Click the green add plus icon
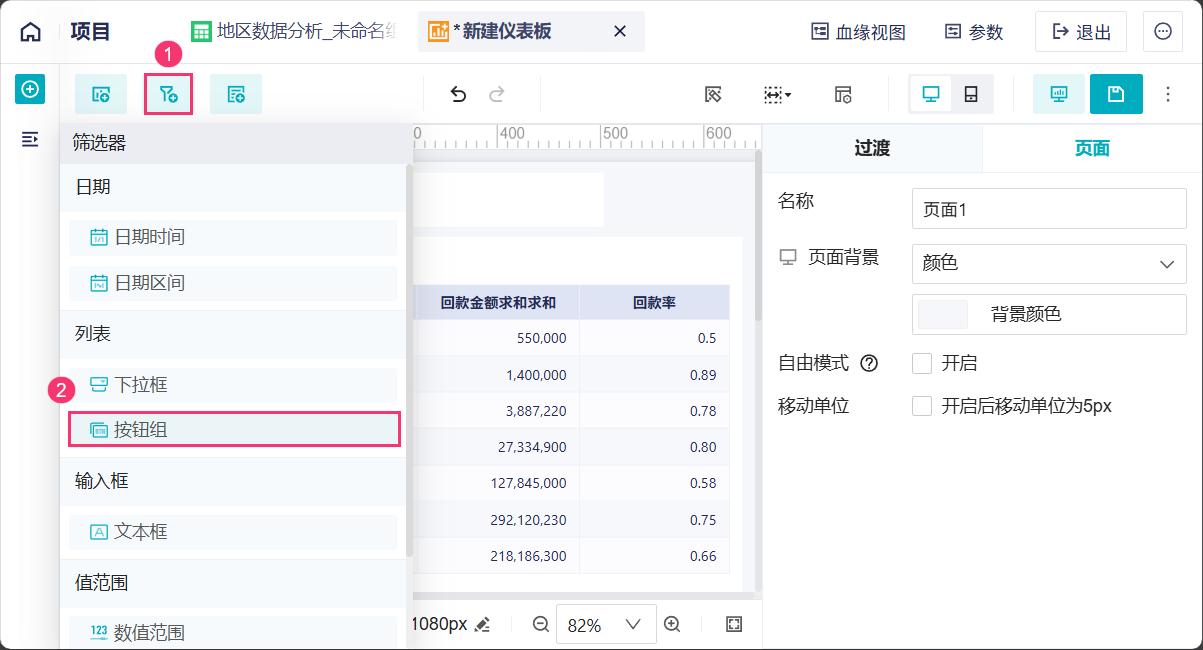1203x650 pixels. pos(30,90)
